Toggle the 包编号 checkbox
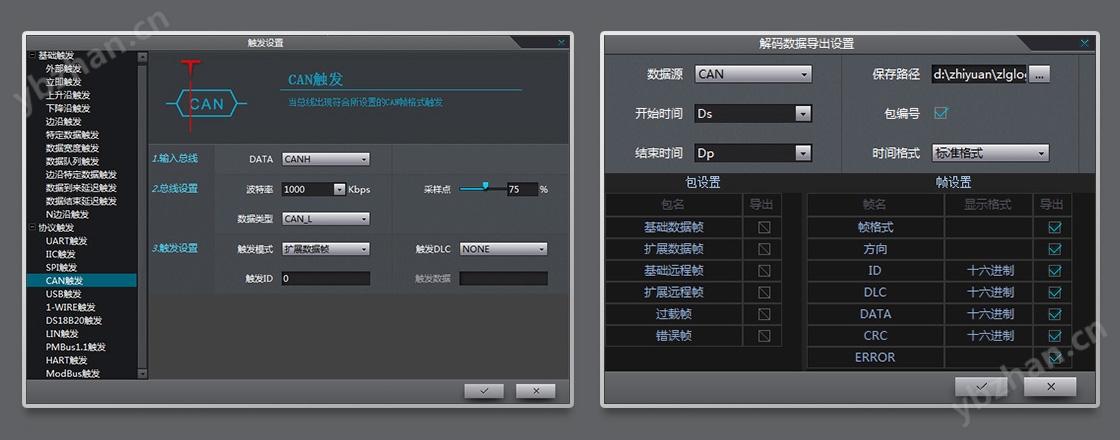The height and width of the screenshot is (440, 1120). tap(940, 114)
